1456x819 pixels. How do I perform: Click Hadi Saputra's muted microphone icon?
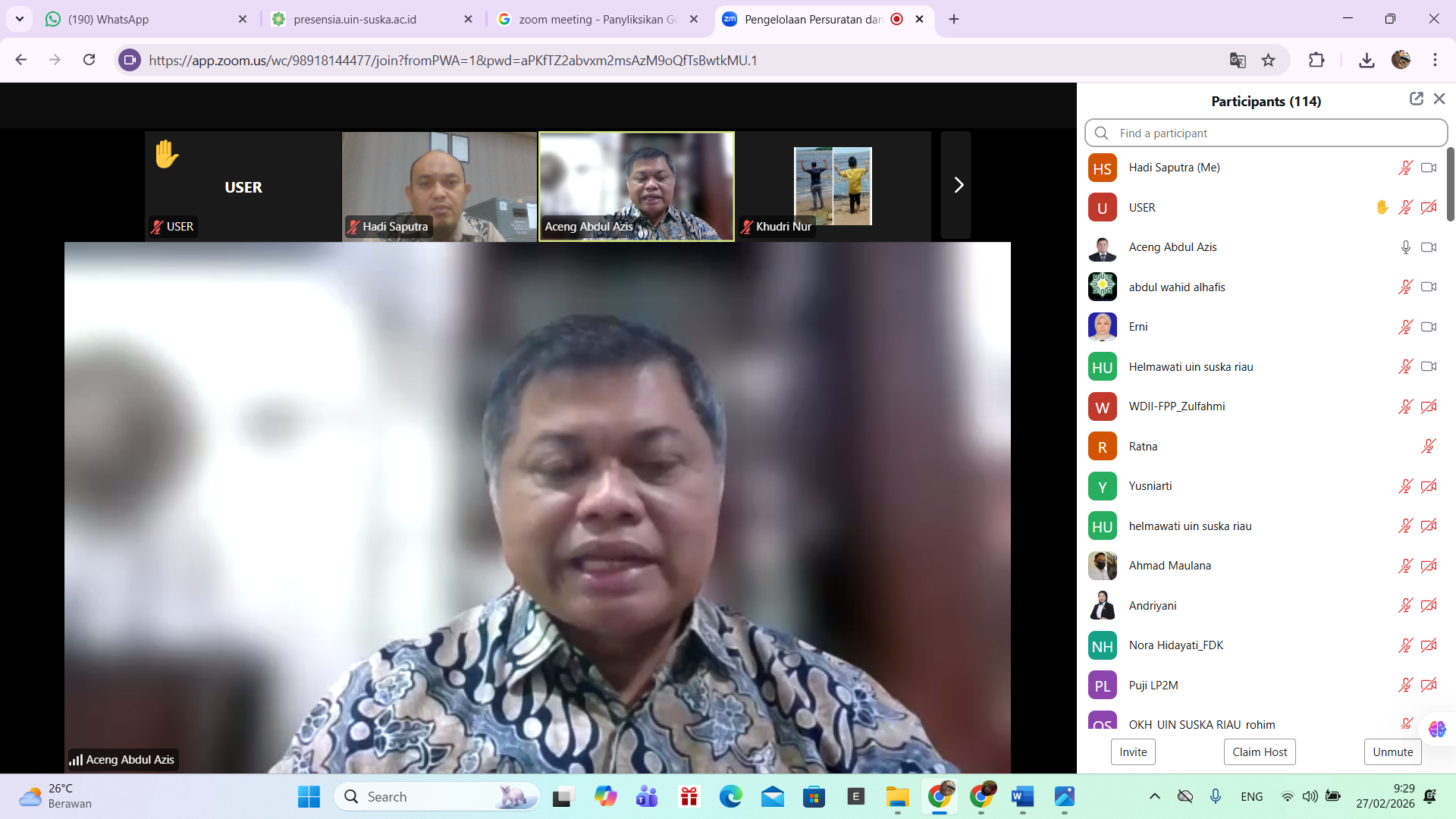click(x=1405, y=168)
